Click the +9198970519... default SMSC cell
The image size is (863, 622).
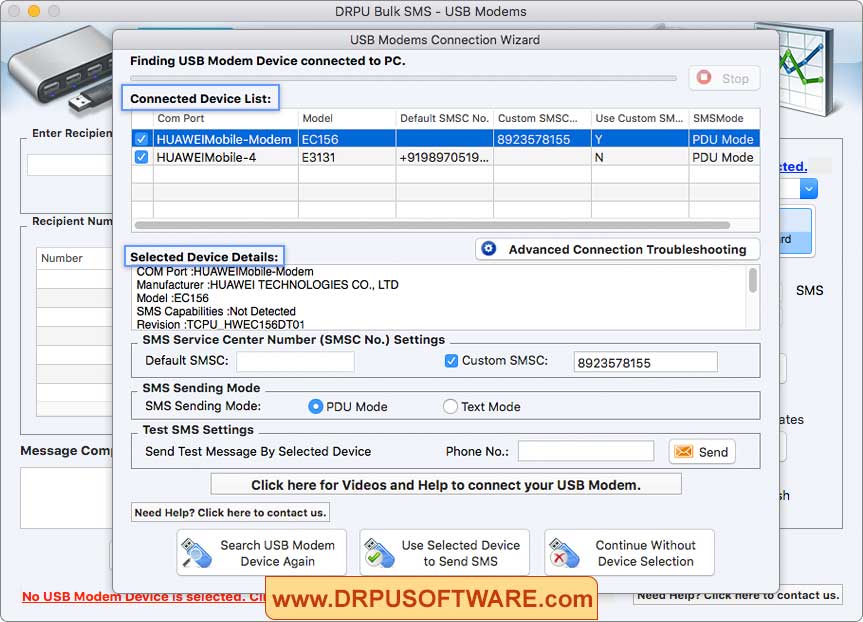pos(444,157)
